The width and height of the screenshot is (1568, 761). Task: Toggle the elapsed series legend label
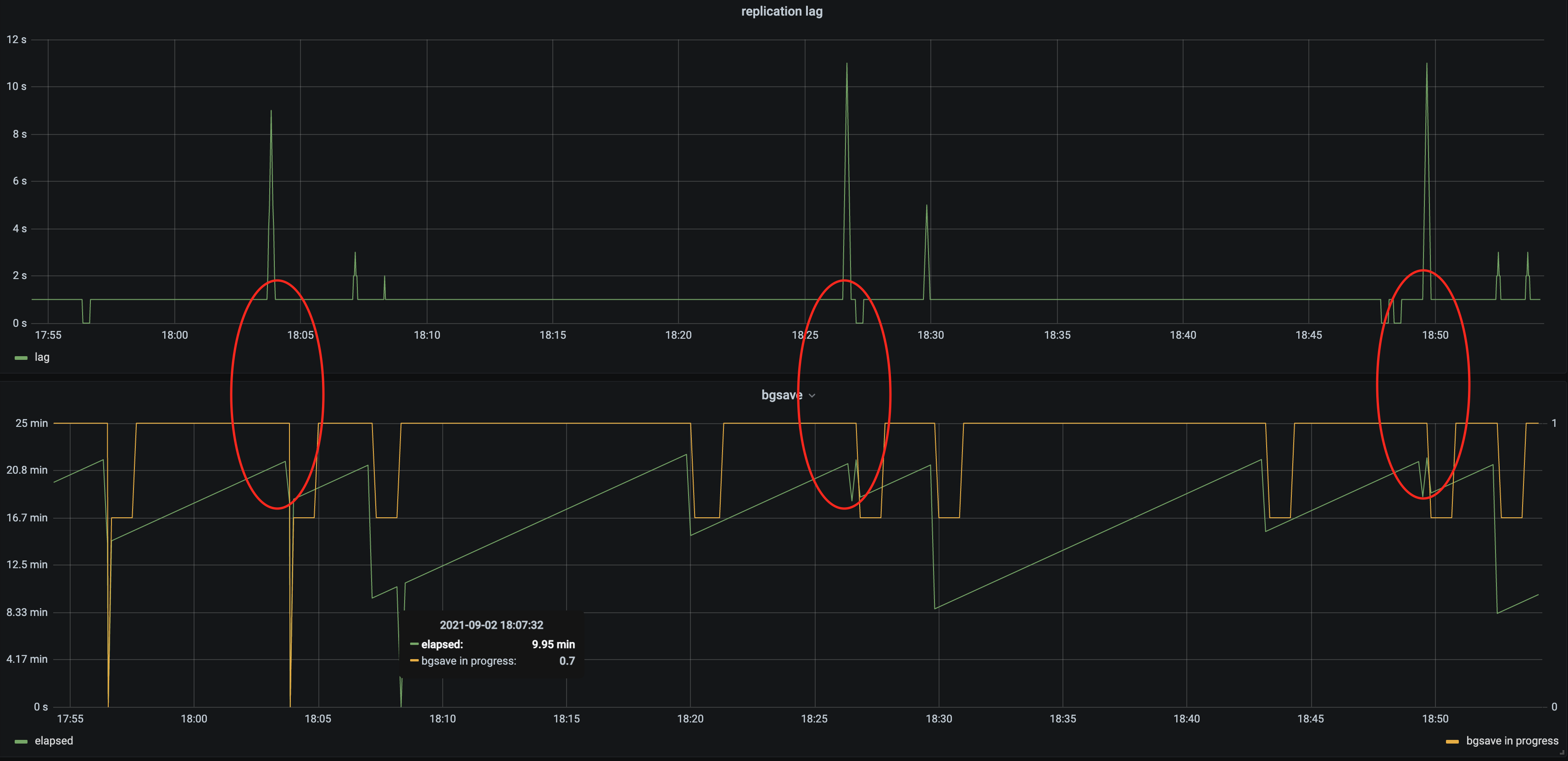54,741
